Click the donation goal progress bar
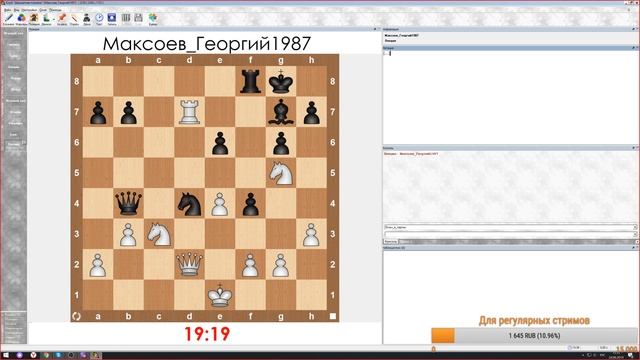 [x=534, y=336]
